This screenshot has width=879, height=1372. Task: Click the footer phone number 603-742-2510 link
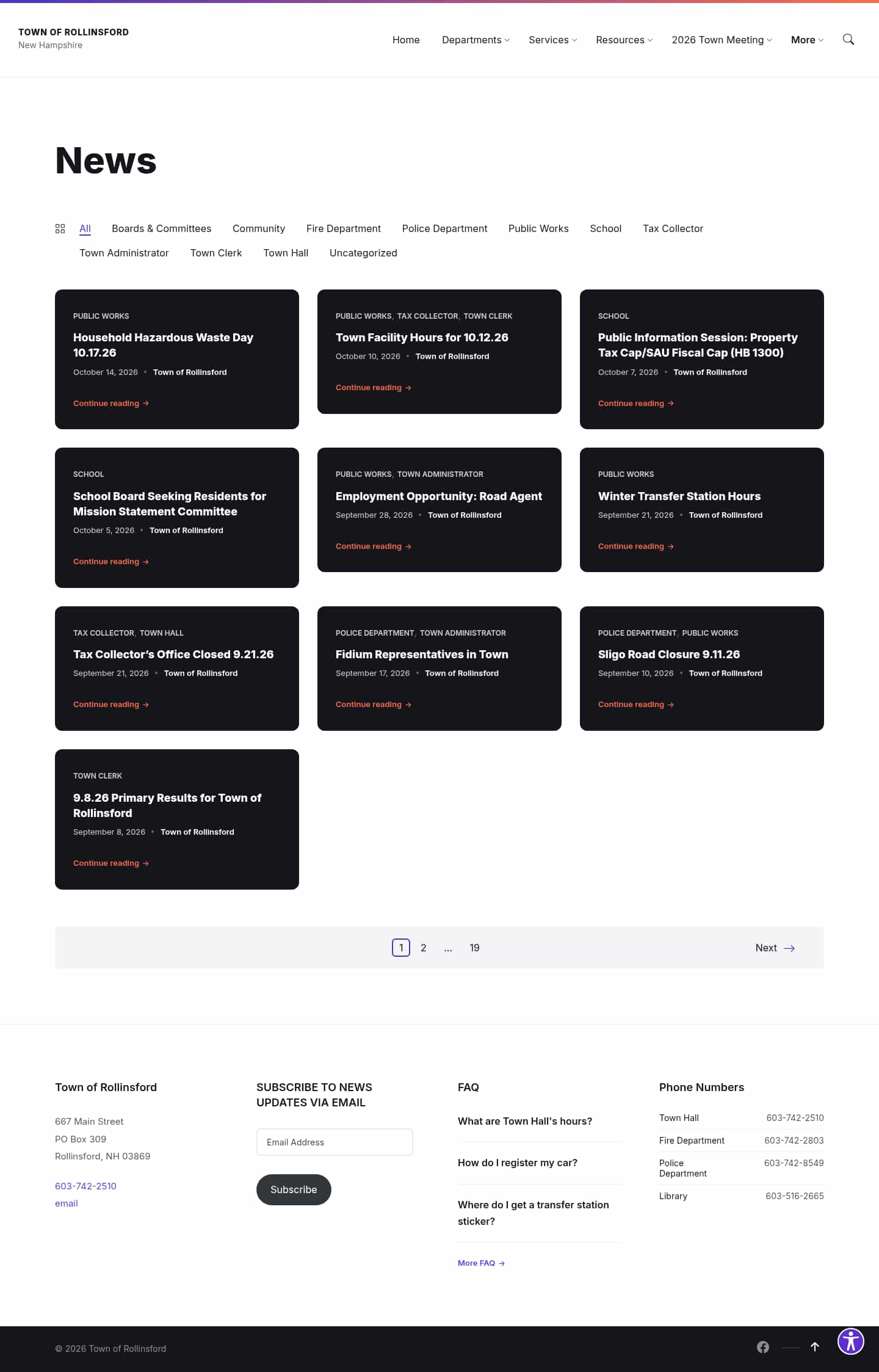tap(85, 1186)
